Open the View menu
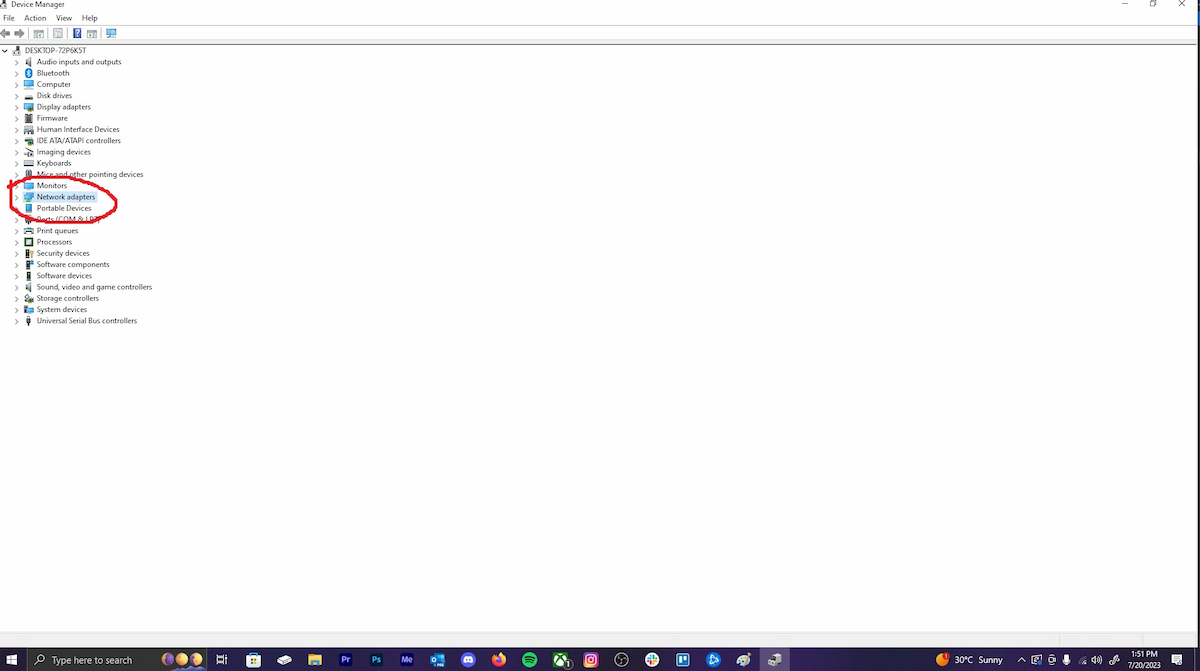Screen dimensions: 1200x671 pyautogui.click(x=64, y=18)
